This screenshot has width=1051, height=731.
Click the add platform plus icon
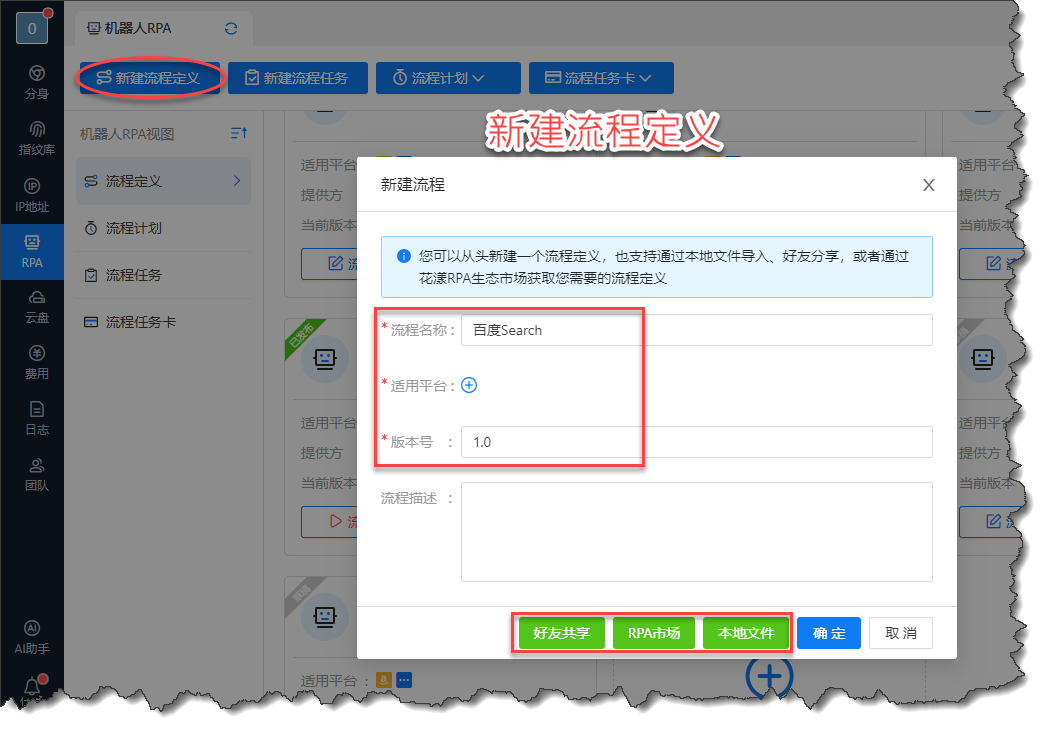(469, 385)
